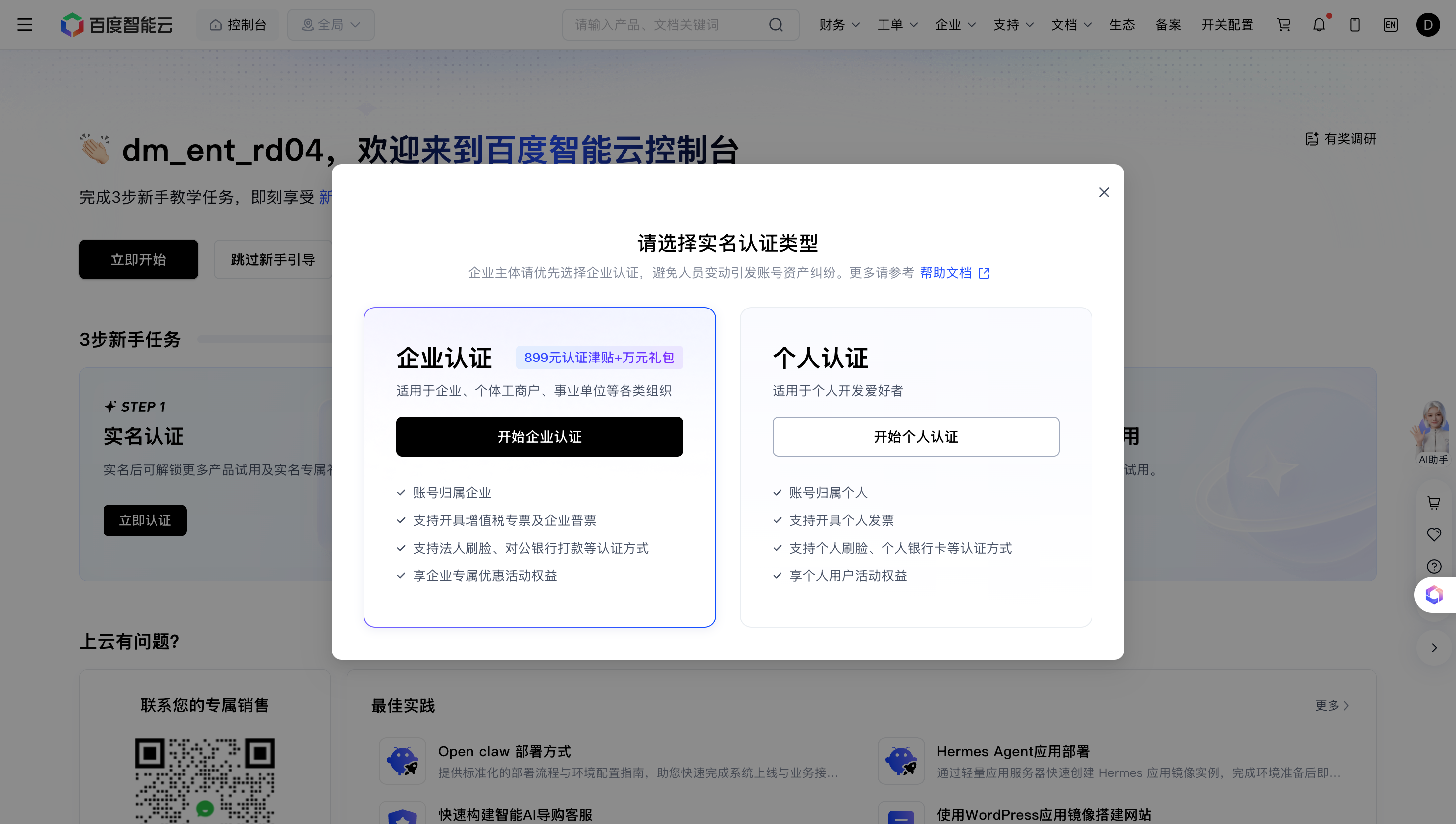Screen dimensions: 1456x824
Task: Click the 个人认证 card heading
Action: click(821, 358)
